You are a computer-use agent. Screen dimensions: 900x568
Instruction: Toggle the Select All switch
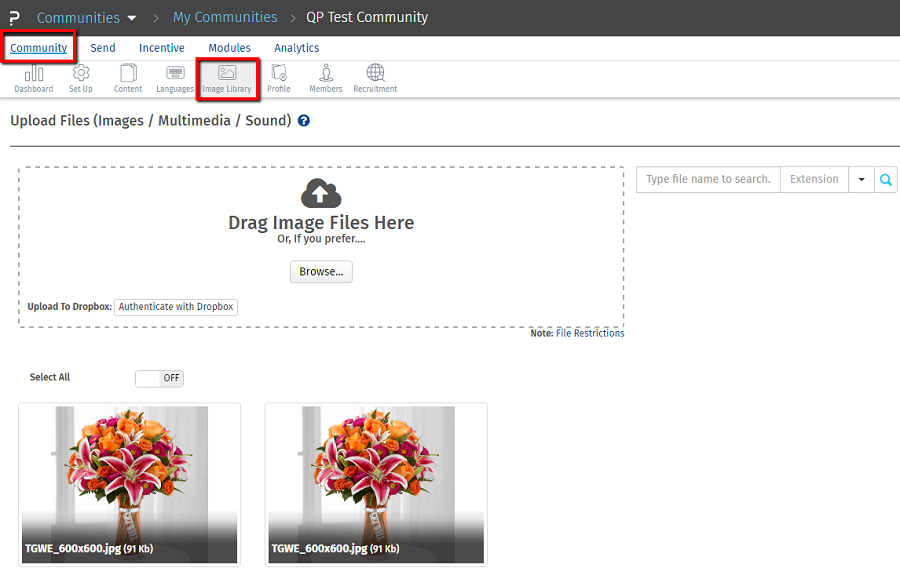coord(160,378)
